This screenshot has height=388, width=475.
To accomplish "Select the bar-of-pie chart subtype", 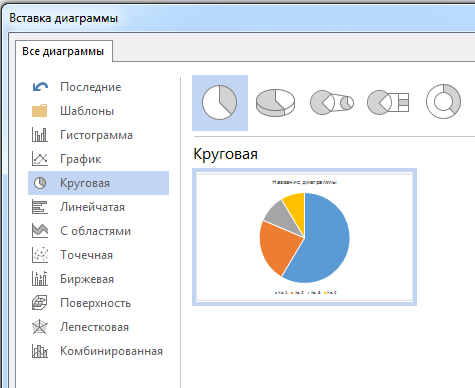I will tap(388, 103).
